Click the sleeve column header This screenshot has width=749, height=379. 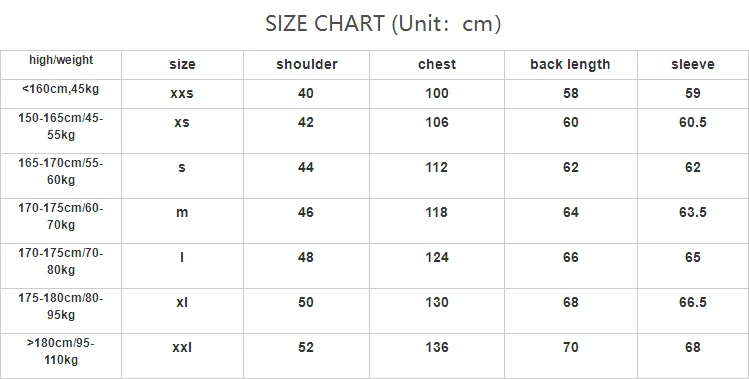(693, 65)
